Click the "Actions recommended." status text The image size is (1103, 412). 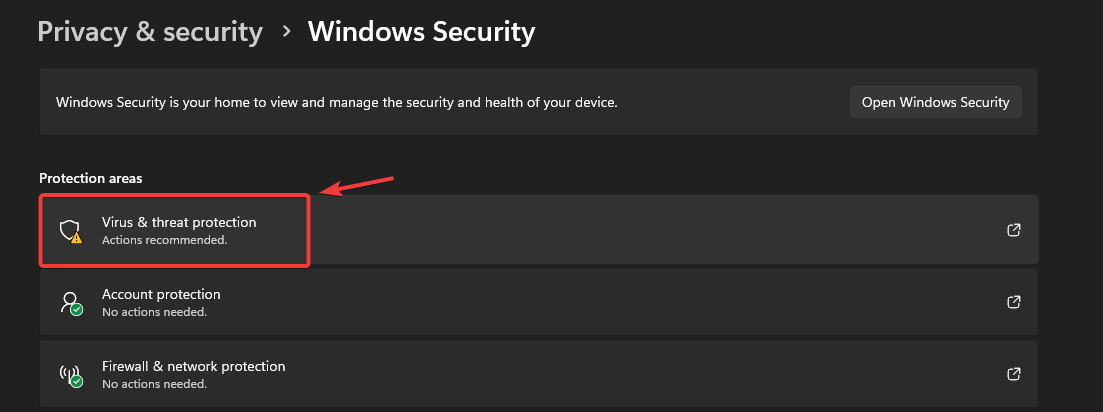coord(164,240)
